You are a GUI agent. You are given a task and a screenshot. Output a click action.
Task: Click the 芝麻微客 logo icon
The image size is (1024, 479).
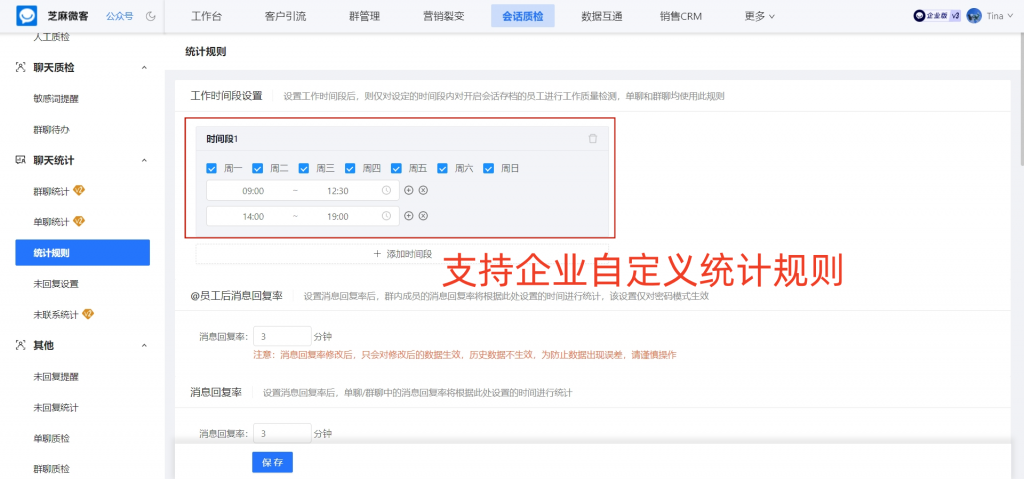click(26, 16)
